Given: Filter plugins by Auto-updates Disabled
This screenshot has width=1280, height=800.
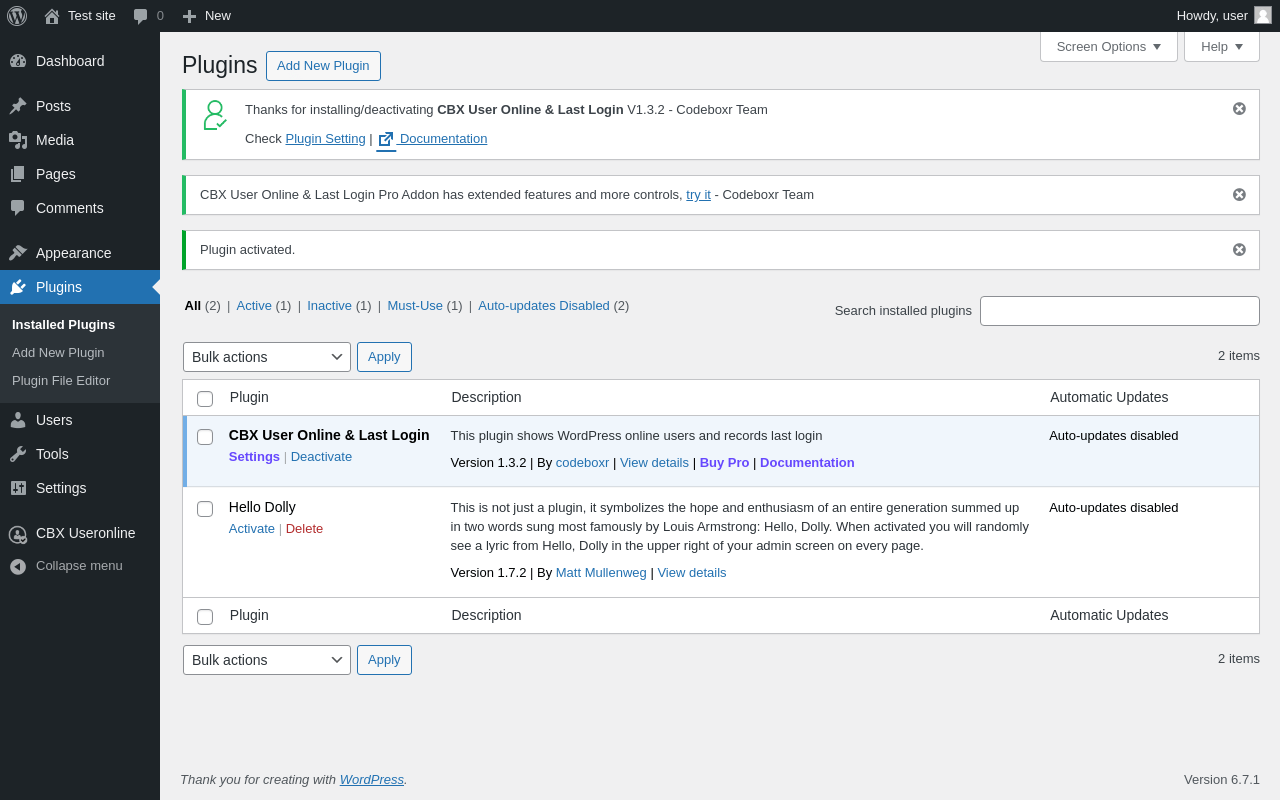Looking at the screenshot, I should pos(544,306).
